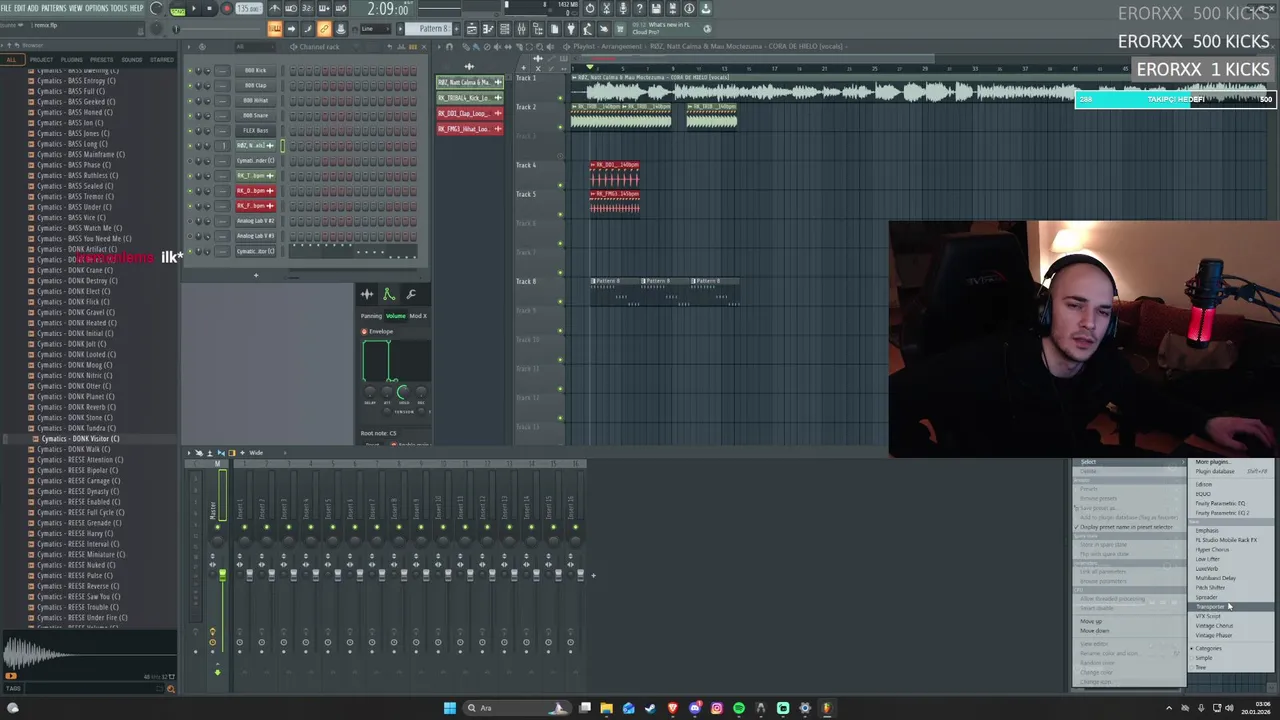Open the PATTERNS menu
This screenshot has height=720, width=1280.
coord(54,8)
